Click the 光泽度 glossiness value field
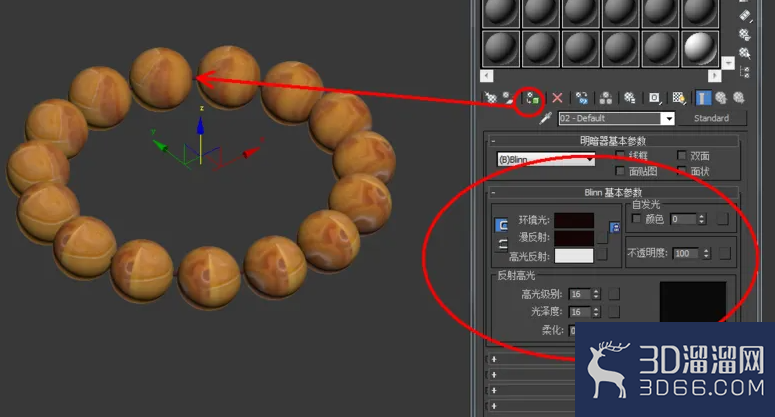This screenshot has width=775, height=417. click(x=580, y=312)
